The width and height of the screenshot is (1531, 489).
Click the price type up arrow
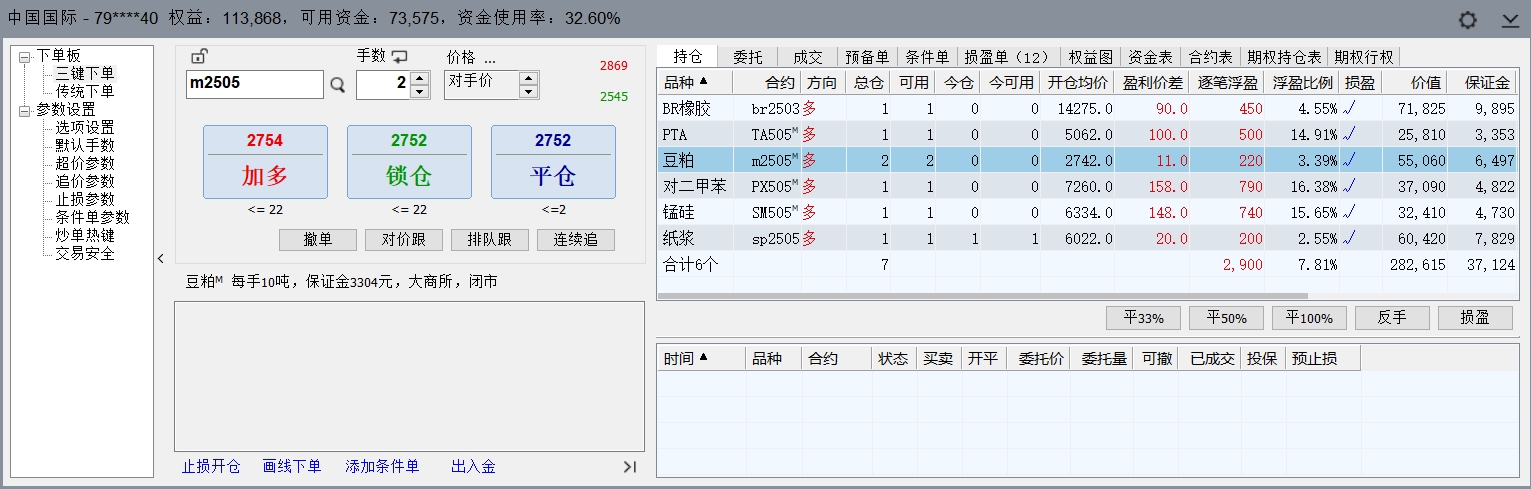(529, 78)
